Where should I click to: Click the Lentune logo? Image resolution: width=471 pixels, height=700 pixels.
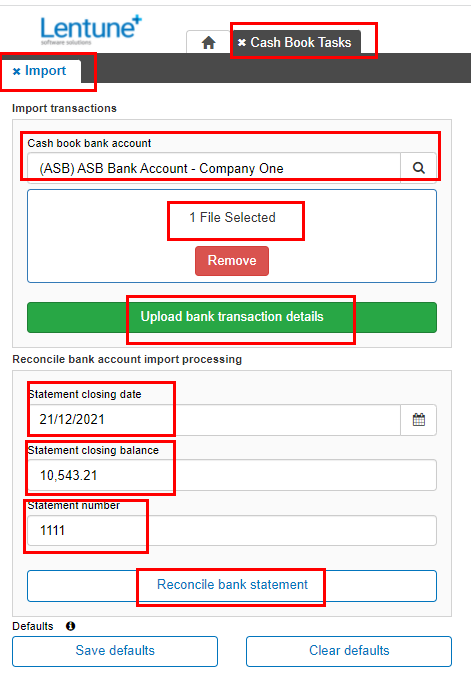(91, 29)
